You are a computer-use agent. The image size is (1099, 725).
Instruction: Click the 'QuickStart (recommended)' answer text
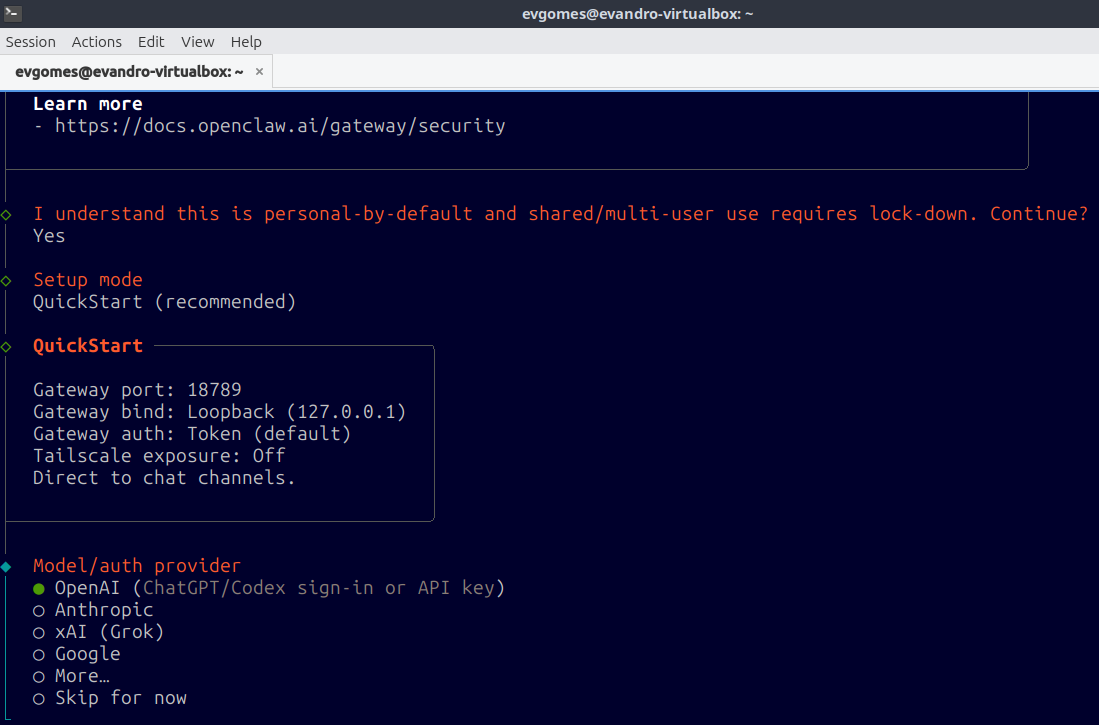(165, 301)
